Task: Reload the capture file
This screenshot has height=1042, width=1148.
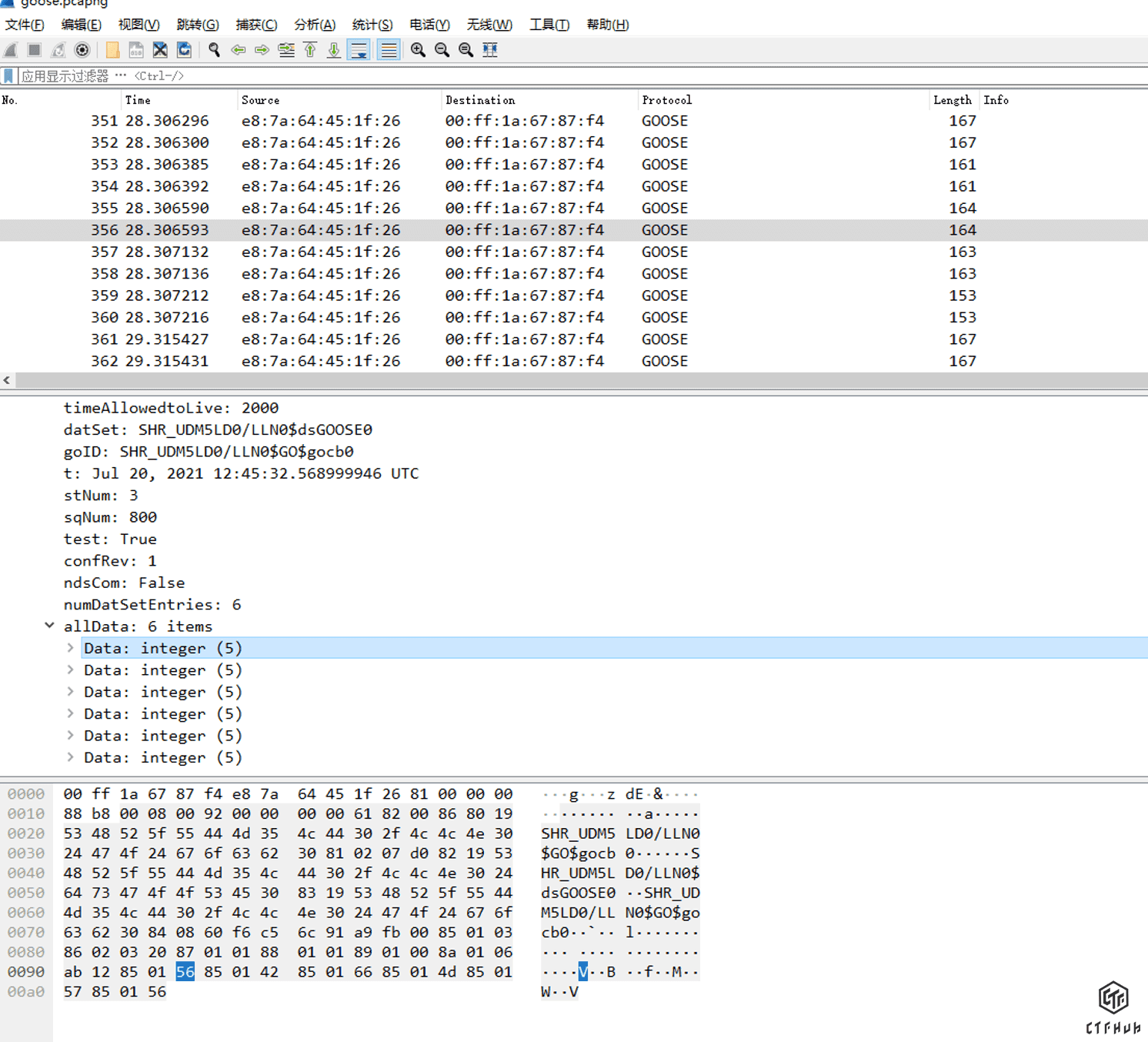Action: (x=184, y=50)
